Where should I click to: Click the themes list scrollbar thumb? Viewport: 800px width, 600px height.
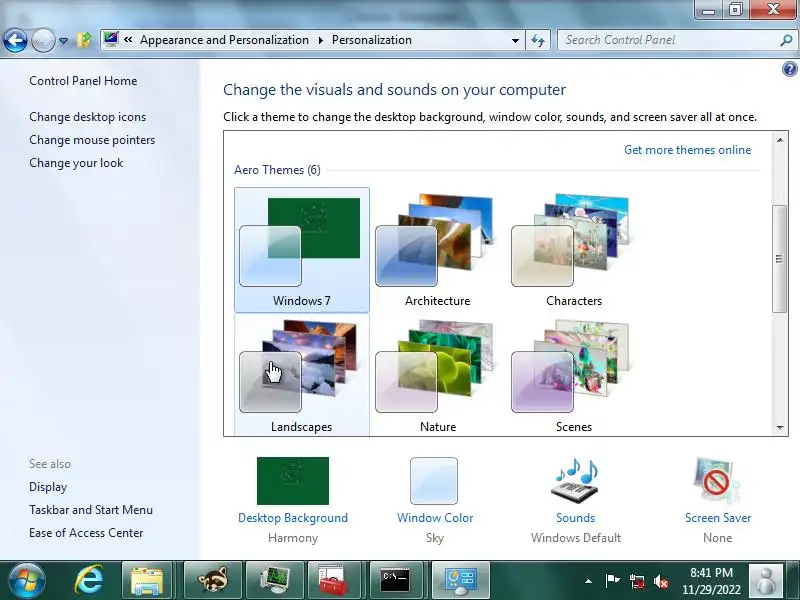coord(779,259)
